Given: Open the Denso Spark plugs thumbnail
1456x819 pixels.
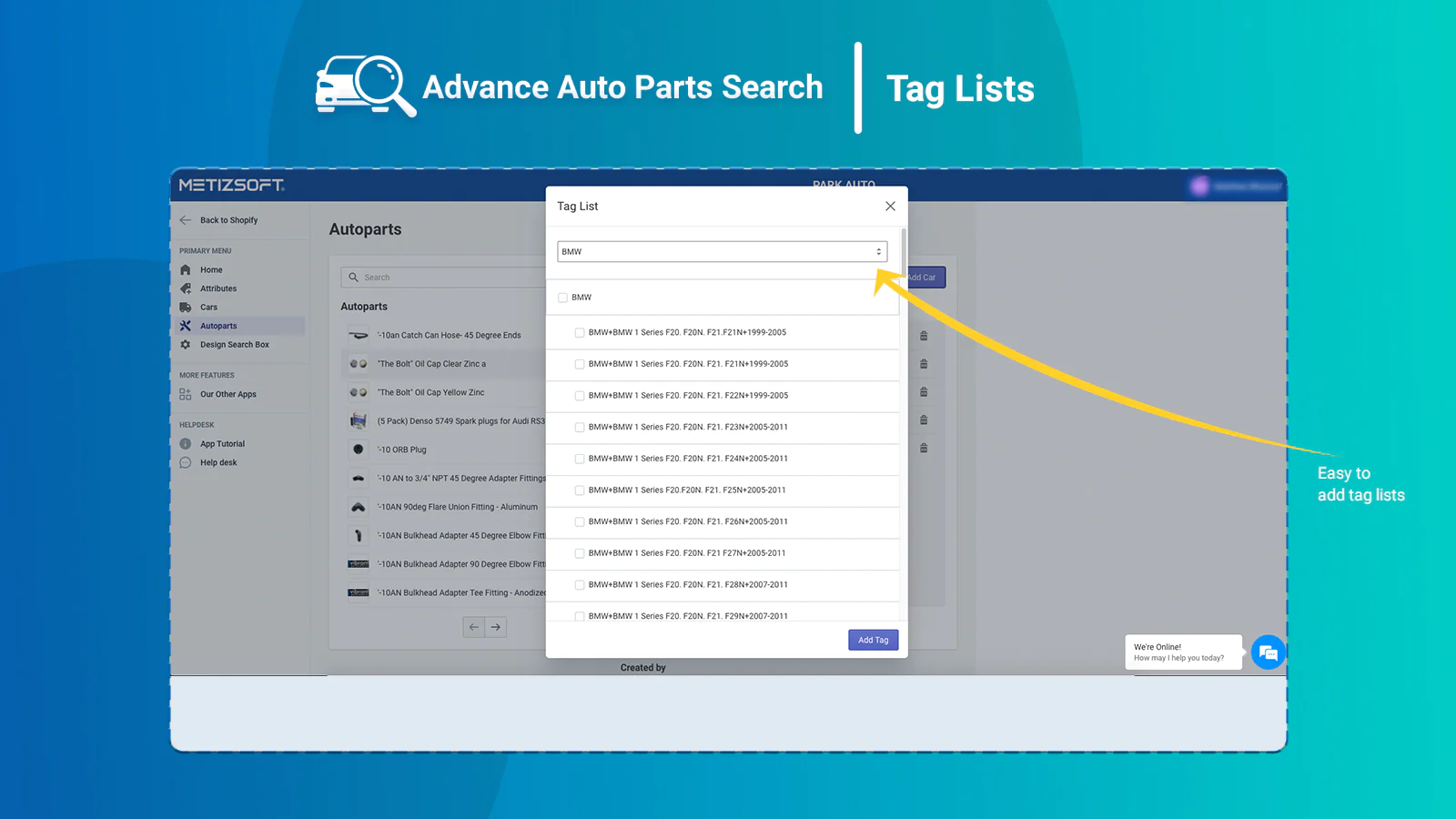Looking at the screenshot, I should point(359,421).
